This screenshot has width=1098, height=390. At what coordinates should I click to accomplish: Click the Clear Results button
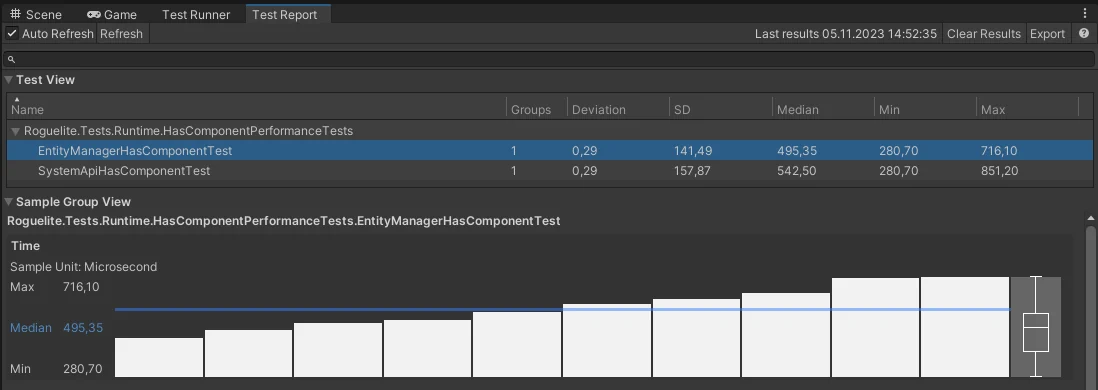[x=984, y=34]
